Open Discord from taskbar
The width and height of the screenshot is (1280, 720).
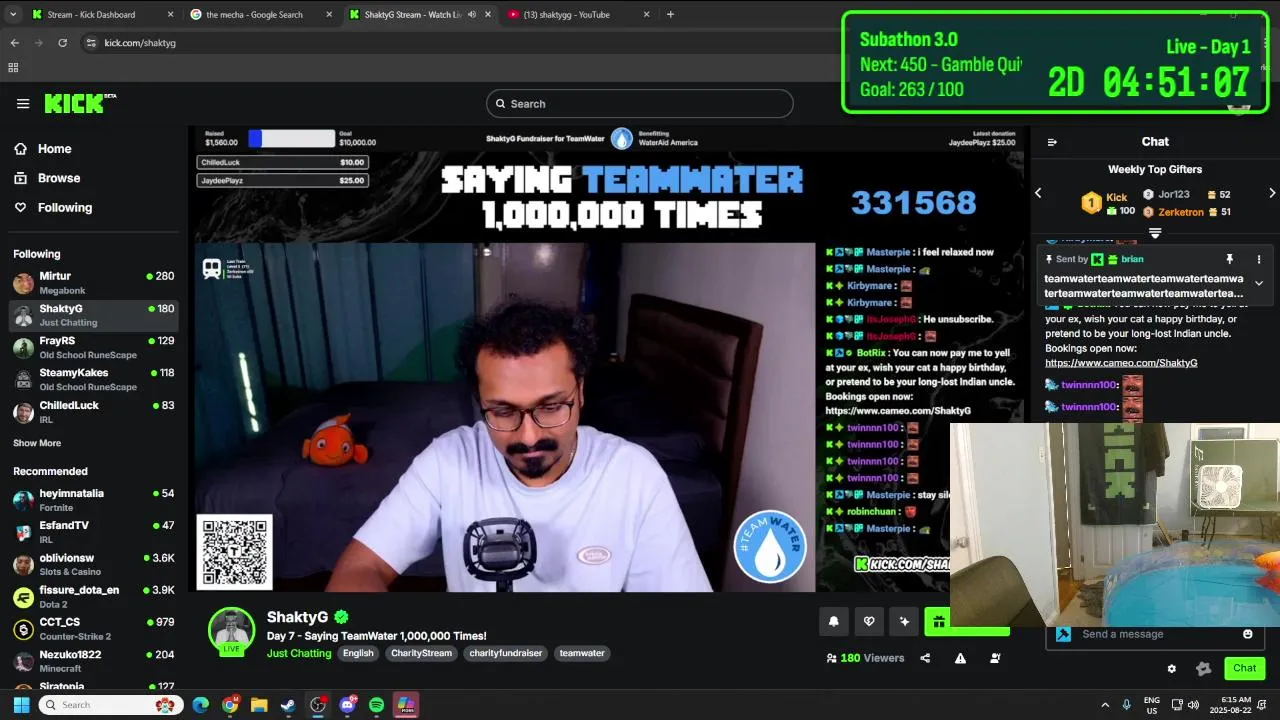point(347,705)
